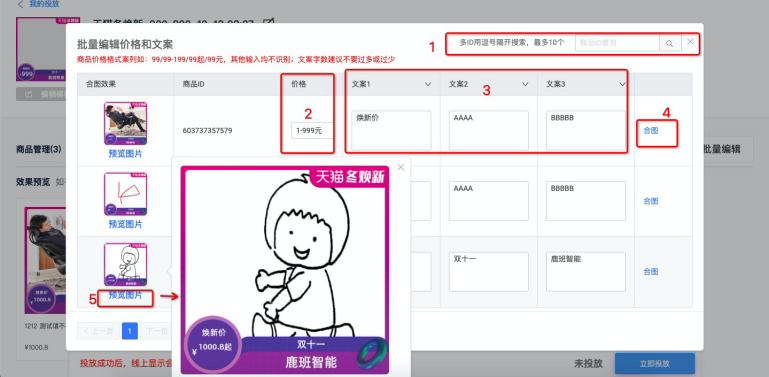769x377 pixels.
Task: Expand the 文案1 column dropdown
Action: 428,84
